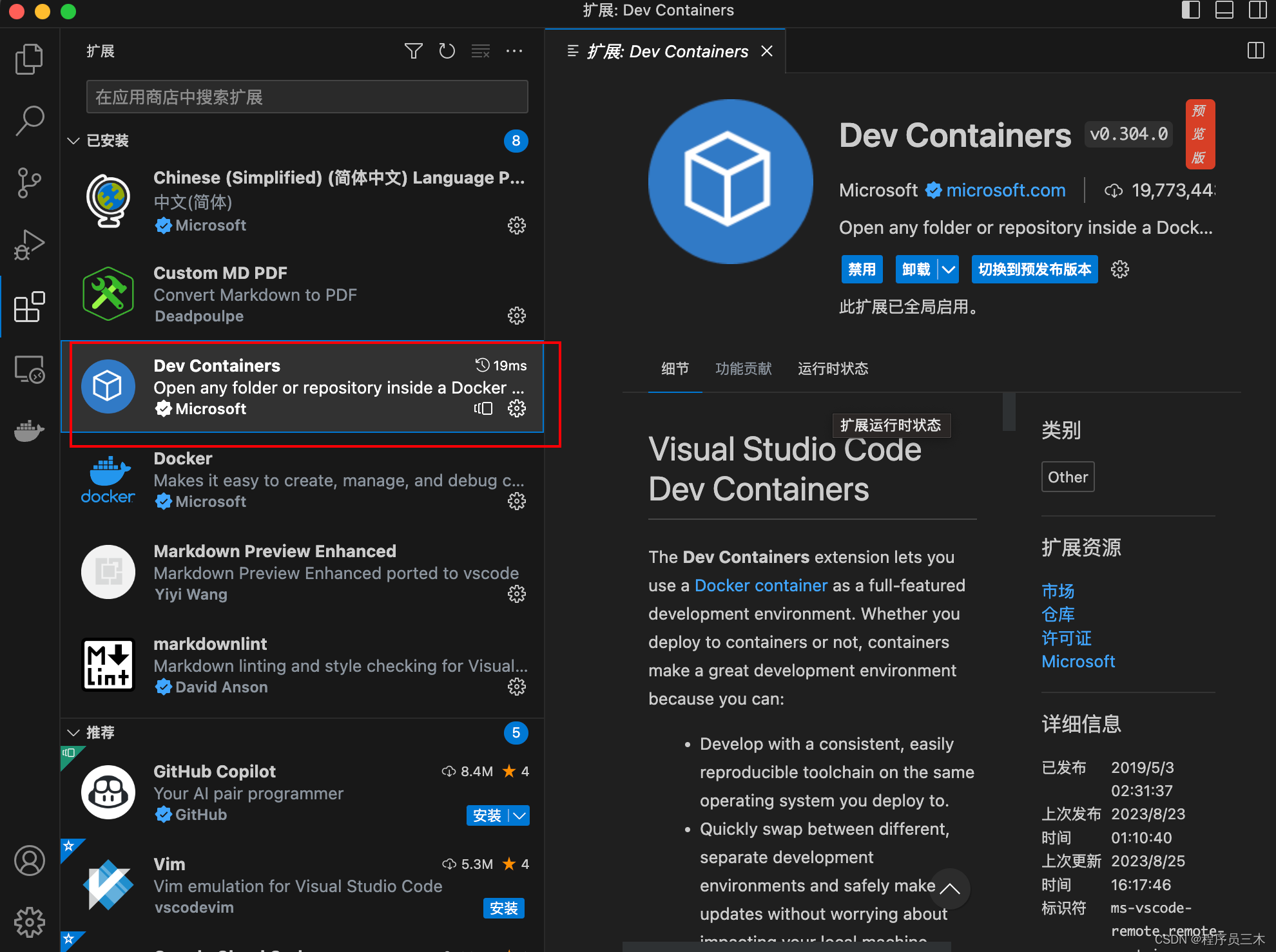Image resolution: width=1276 pixels, height=952 pixels.
Task: Click 切换到预发布版本 button
Action: click(1034, 269)
